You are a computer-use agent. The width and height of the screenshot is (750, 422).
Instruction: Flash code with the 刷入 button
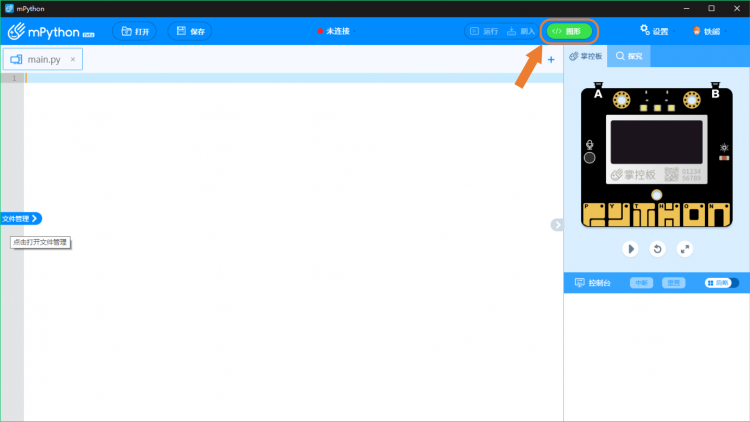(521, 31)
